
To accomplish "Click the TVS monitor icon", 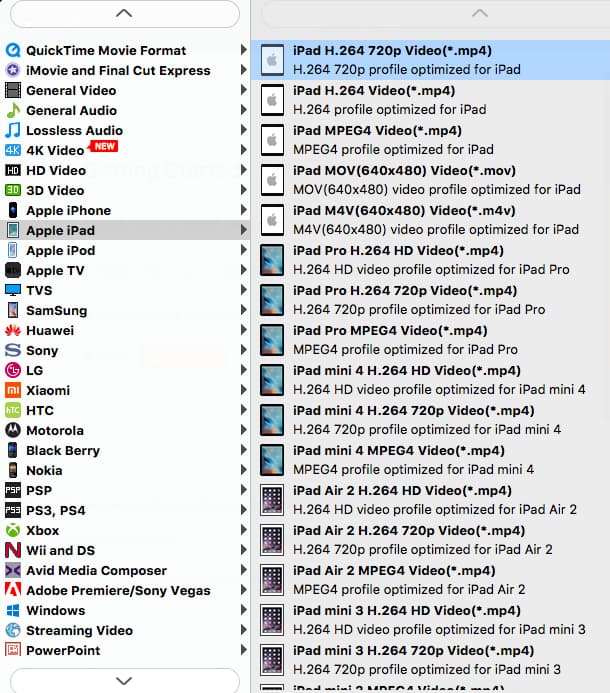I will point(13,290).
